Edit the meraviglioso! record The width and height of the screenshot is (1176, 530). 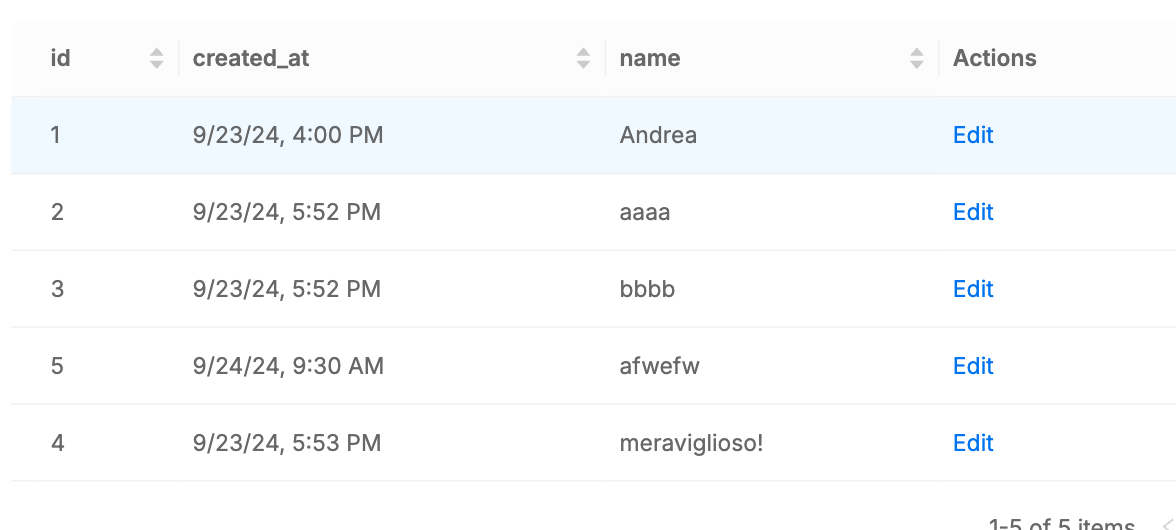[x=972, y=443]
